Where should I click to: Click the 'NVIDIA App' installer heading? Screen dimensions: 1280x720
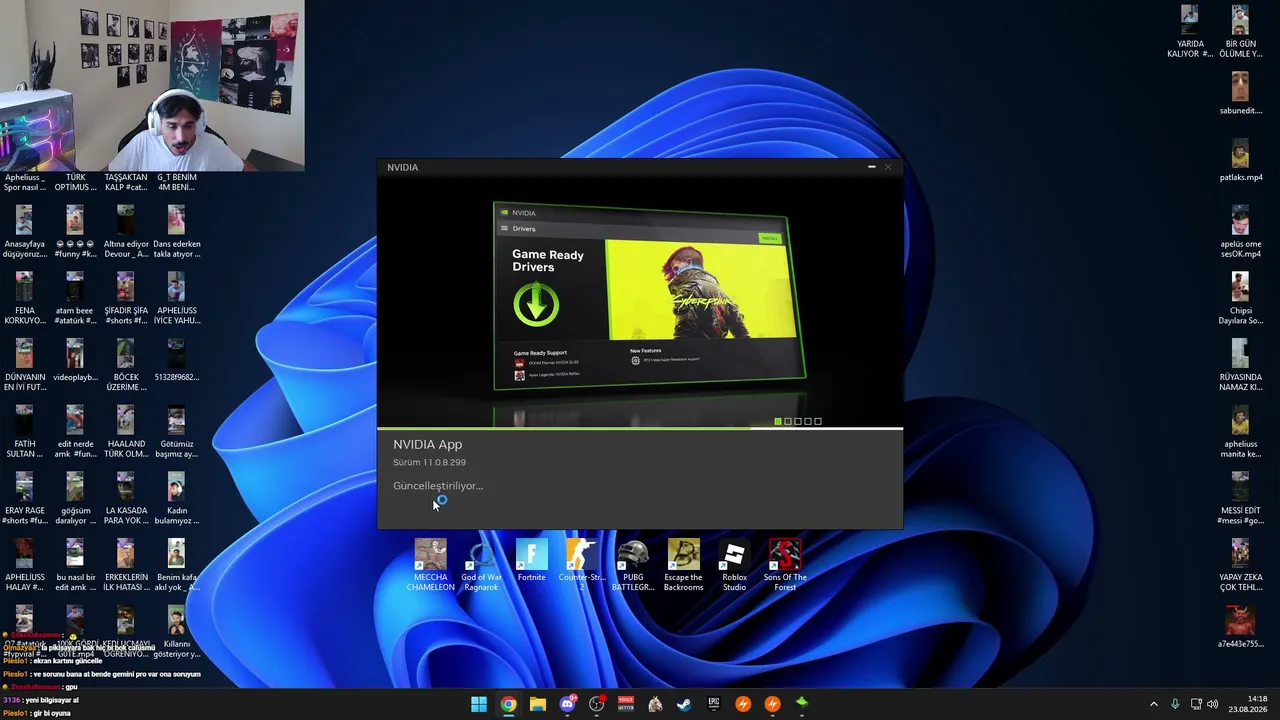pyautogui.click(x=428, y=445)
